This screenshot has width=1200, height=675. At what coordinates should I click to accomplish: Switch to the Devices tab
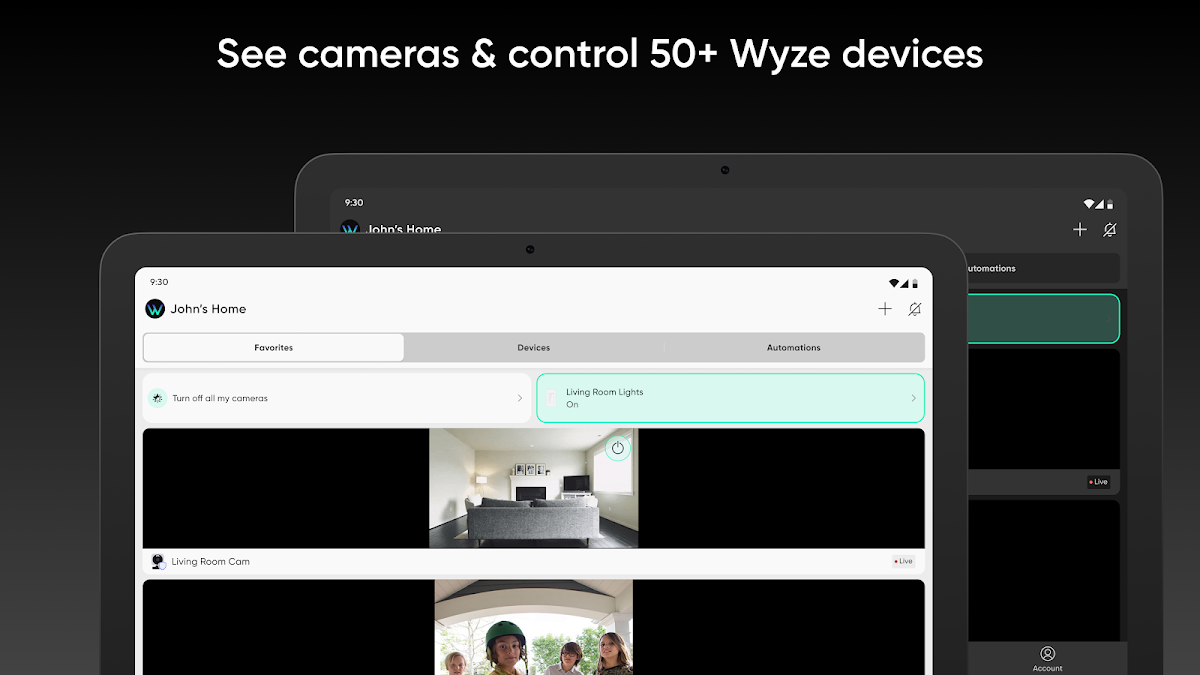click(533, 348)
